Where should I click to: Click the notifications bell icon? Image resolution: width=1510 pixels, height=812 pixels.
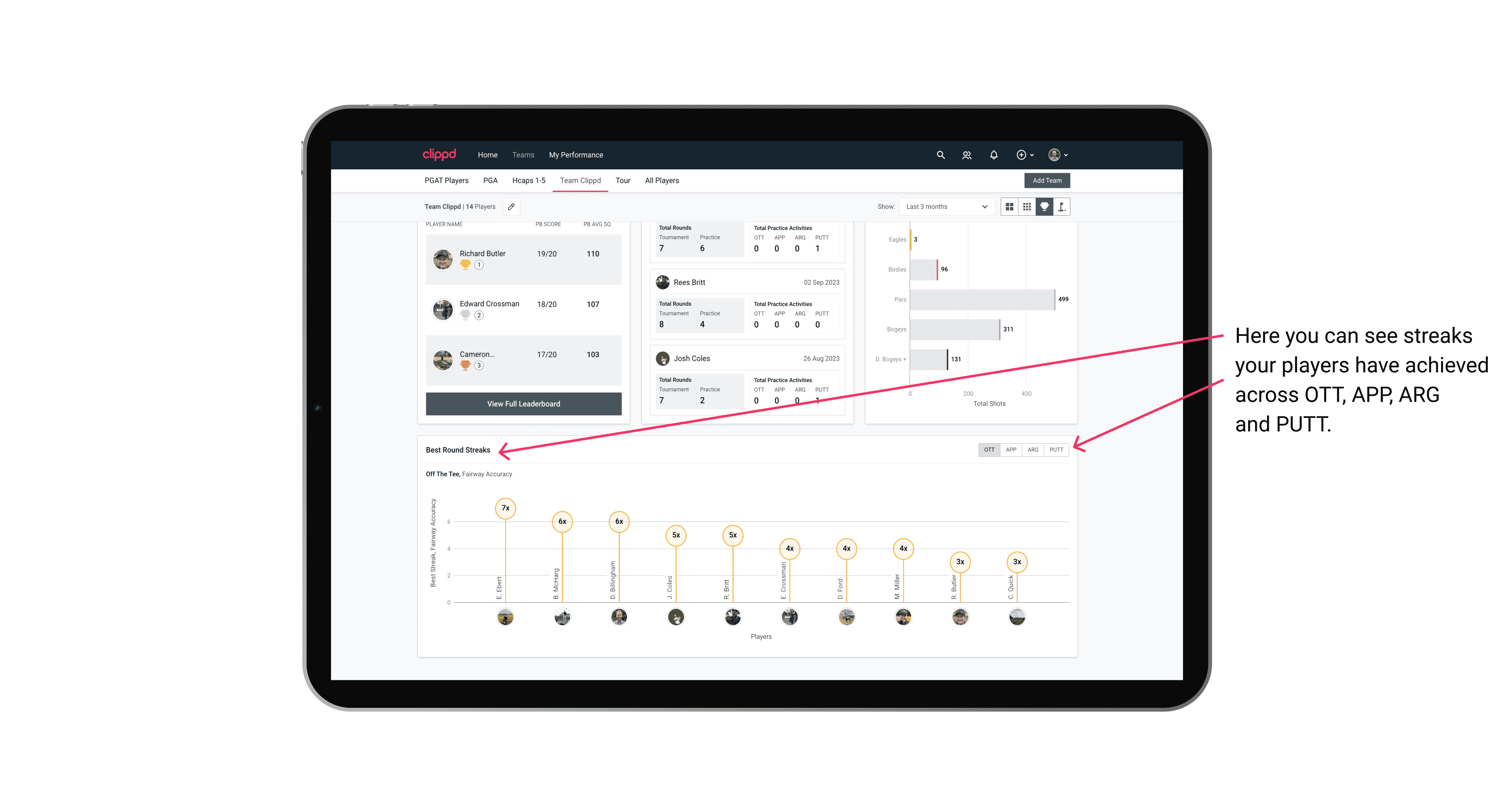coord(993,155)
